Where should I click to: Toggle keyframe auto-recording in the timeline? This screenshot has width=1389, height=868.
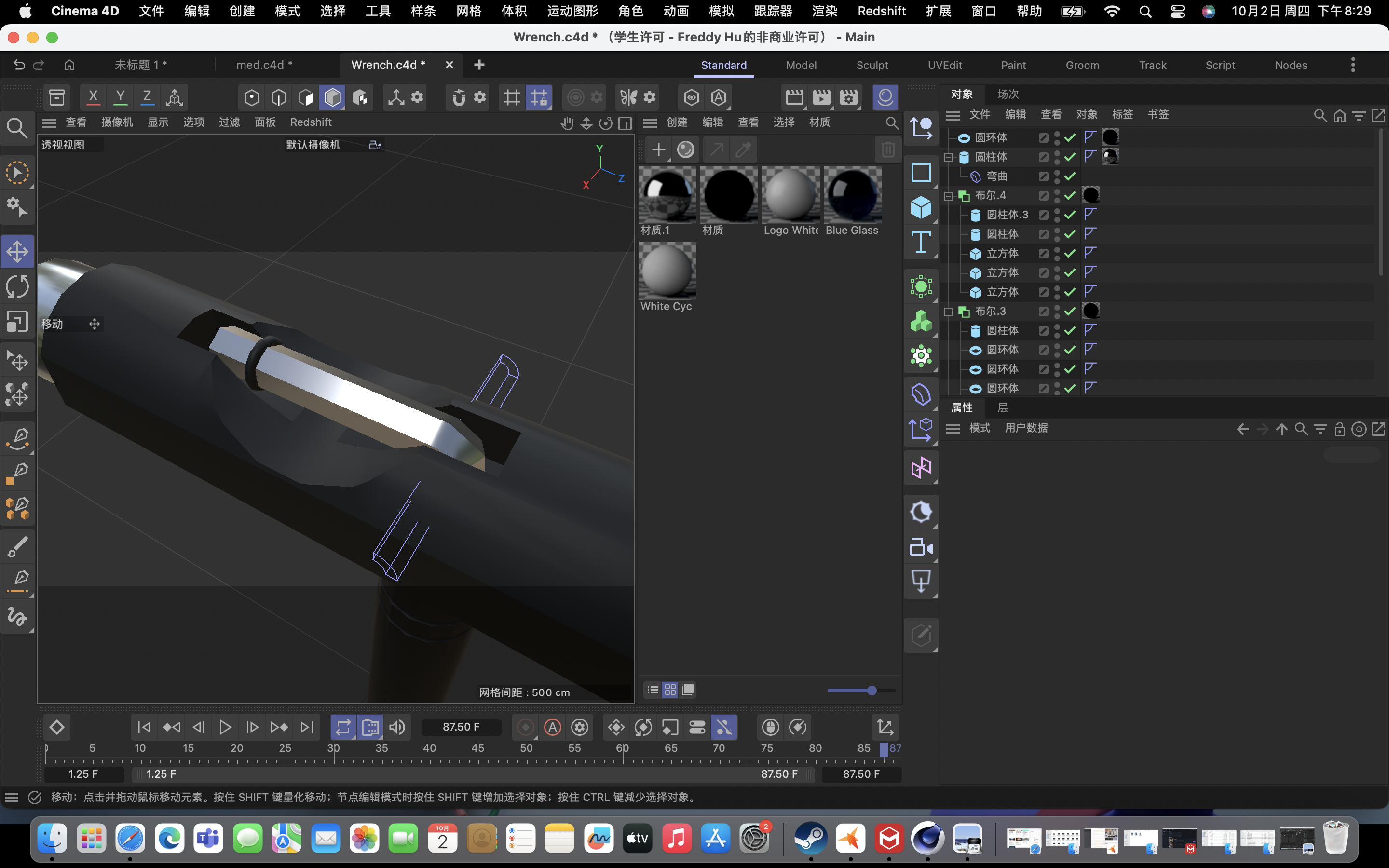point(552,727)
